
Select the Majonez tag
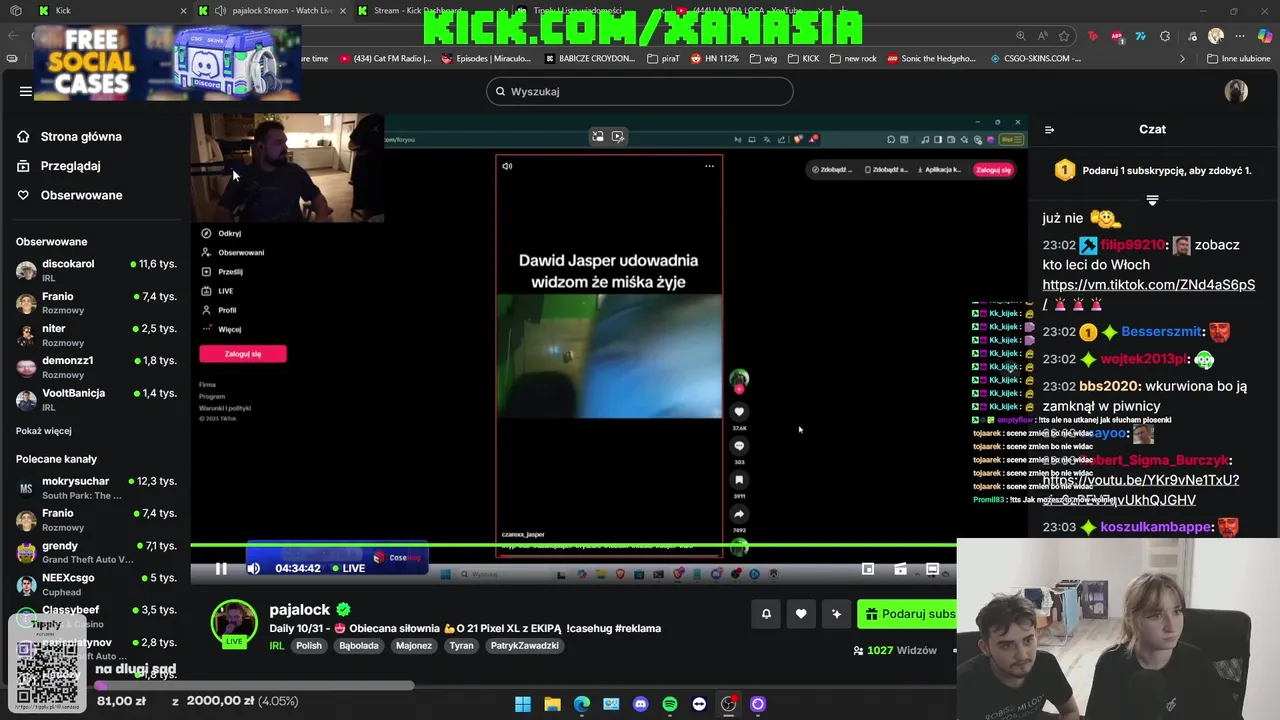coord(414,646)
